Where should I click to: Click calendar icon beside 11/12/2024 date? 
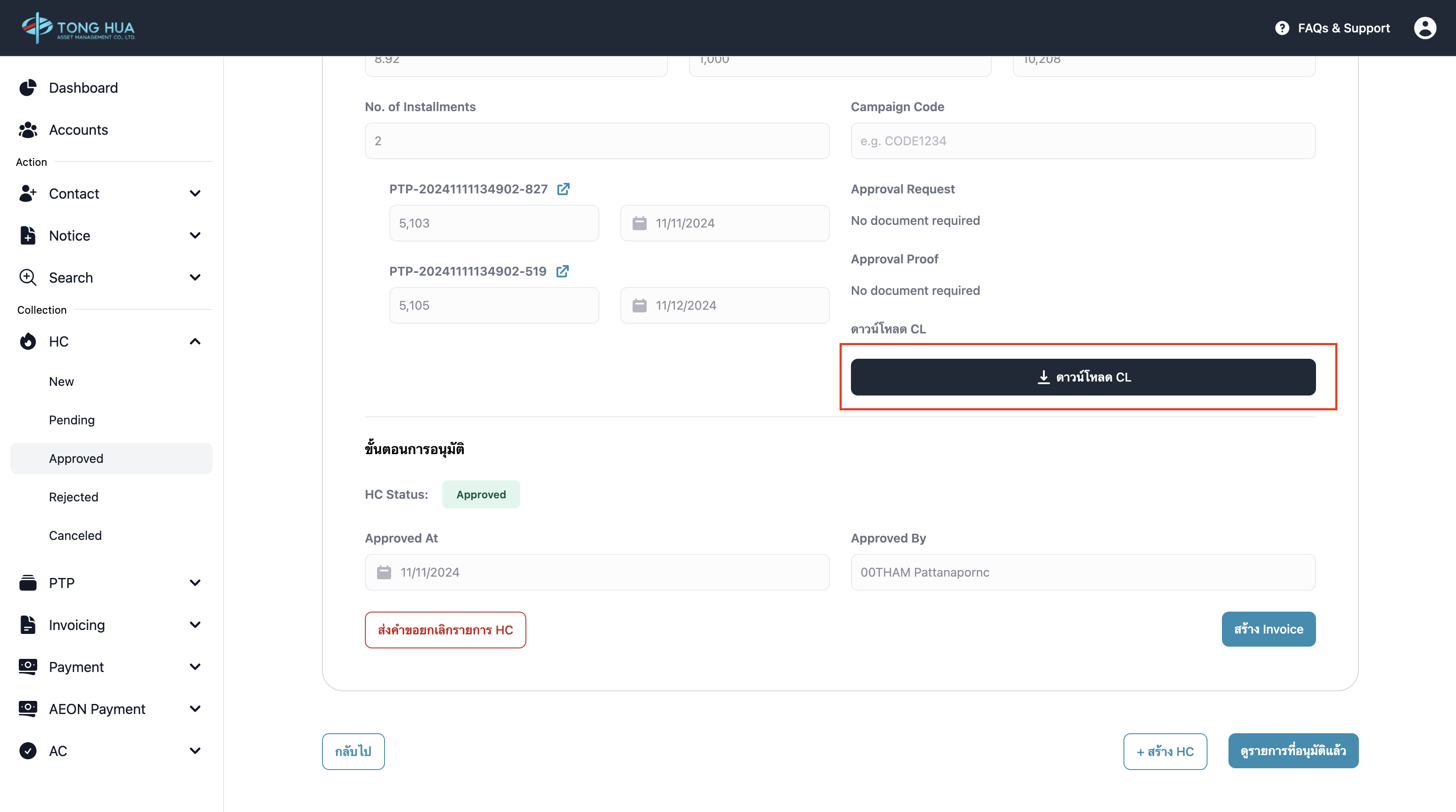click(639, 306)
